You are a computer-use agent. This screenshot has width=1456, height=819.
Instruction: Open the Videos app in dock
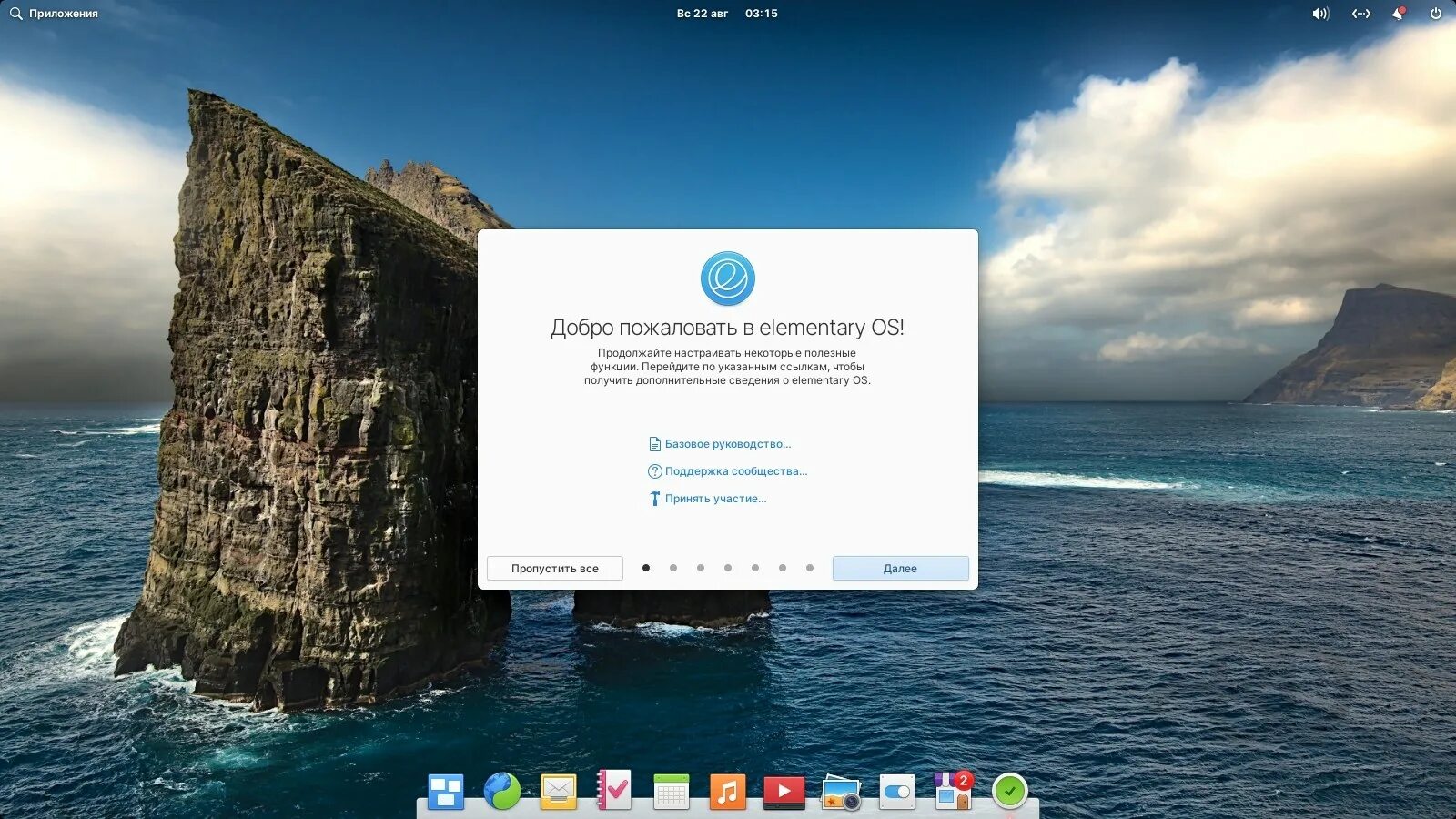pos(784,792)
